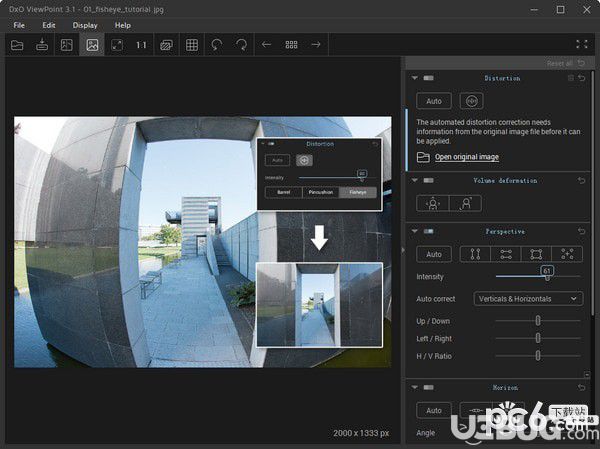Screen dimensions: 600x449
Task: Go to previous image arrow
Action: click(266, 45)
